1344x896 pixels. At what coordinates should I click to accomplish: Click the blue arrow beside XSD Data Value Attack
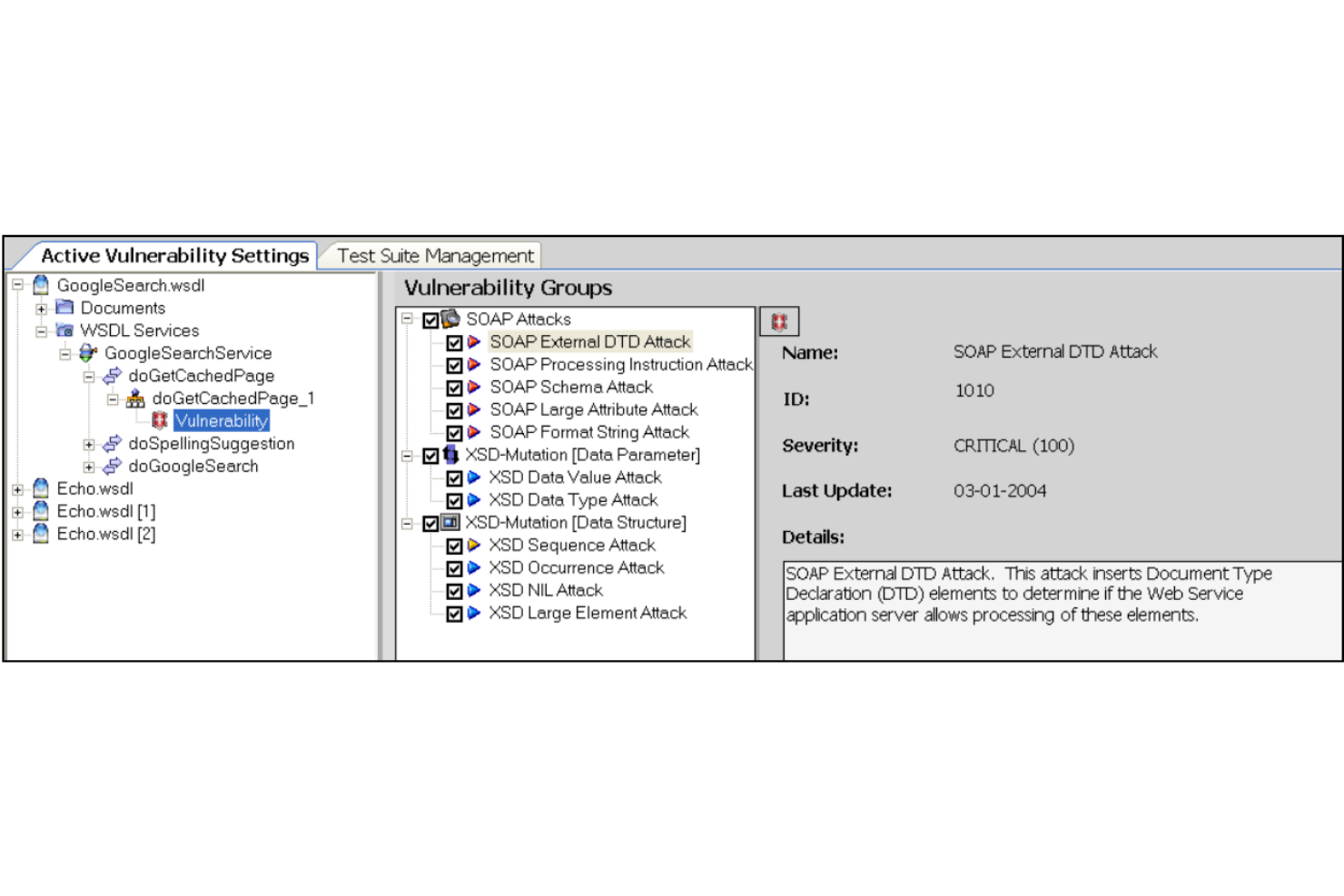[474, 478]
